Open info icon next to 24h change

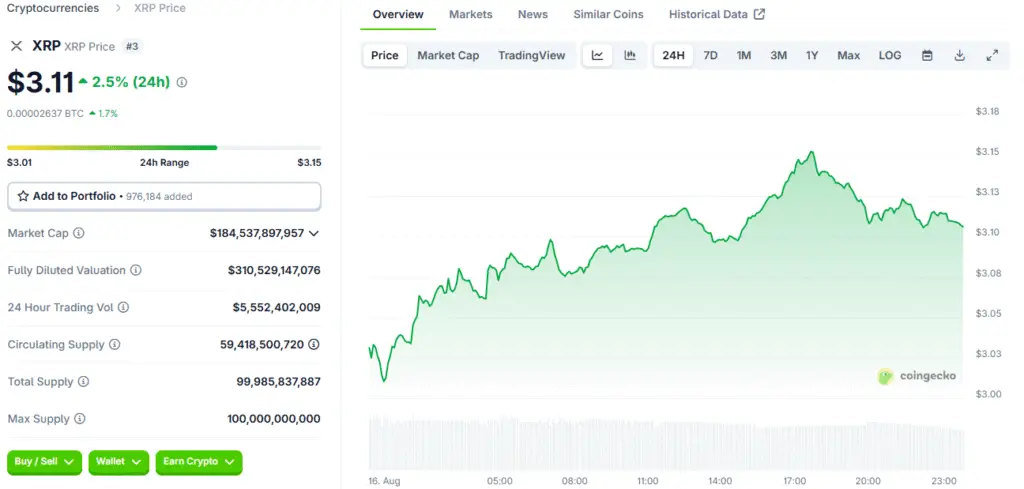tap(182, 82)
